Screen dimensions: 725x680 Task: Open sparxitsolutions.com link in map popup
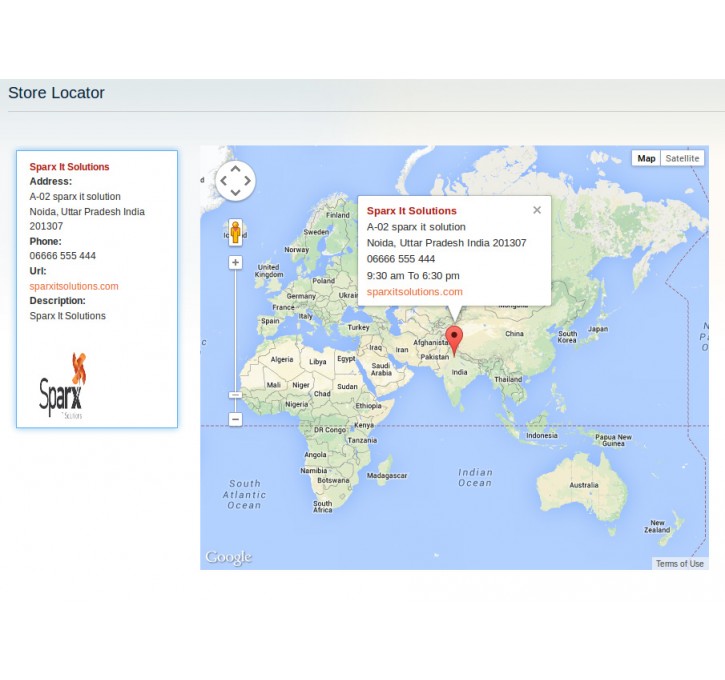click(414, 292)
